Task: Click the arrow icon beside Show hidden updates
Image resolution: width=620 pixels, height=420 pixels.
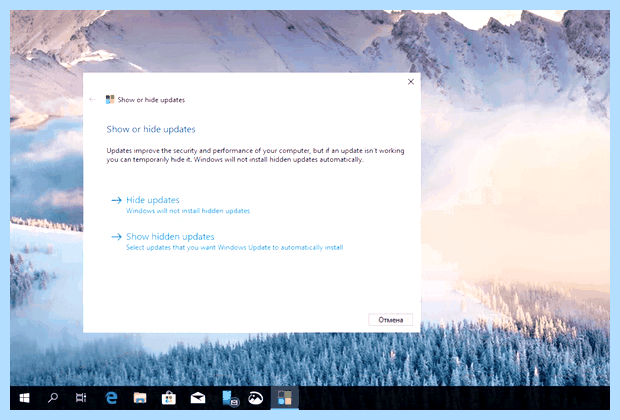Action: tap(116, 237)
